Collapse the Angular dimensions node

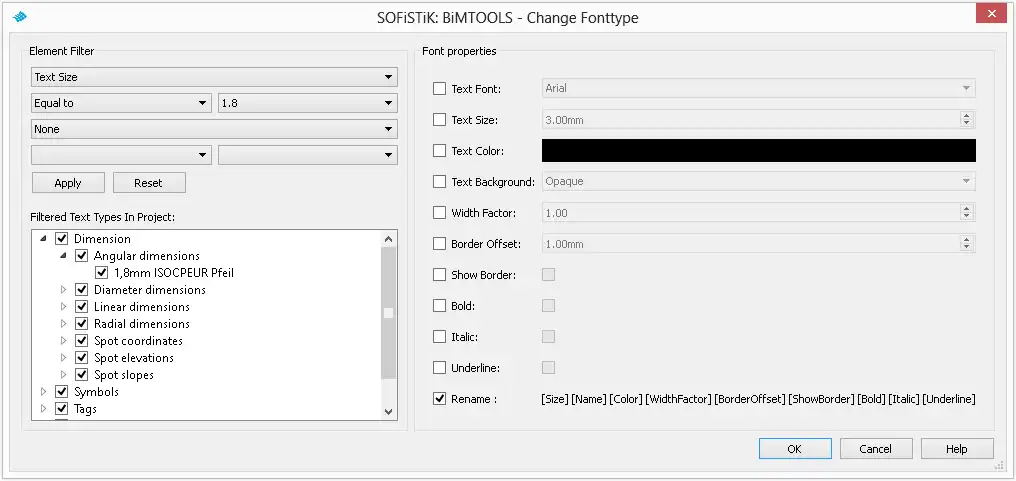click(x=65, y=256)
